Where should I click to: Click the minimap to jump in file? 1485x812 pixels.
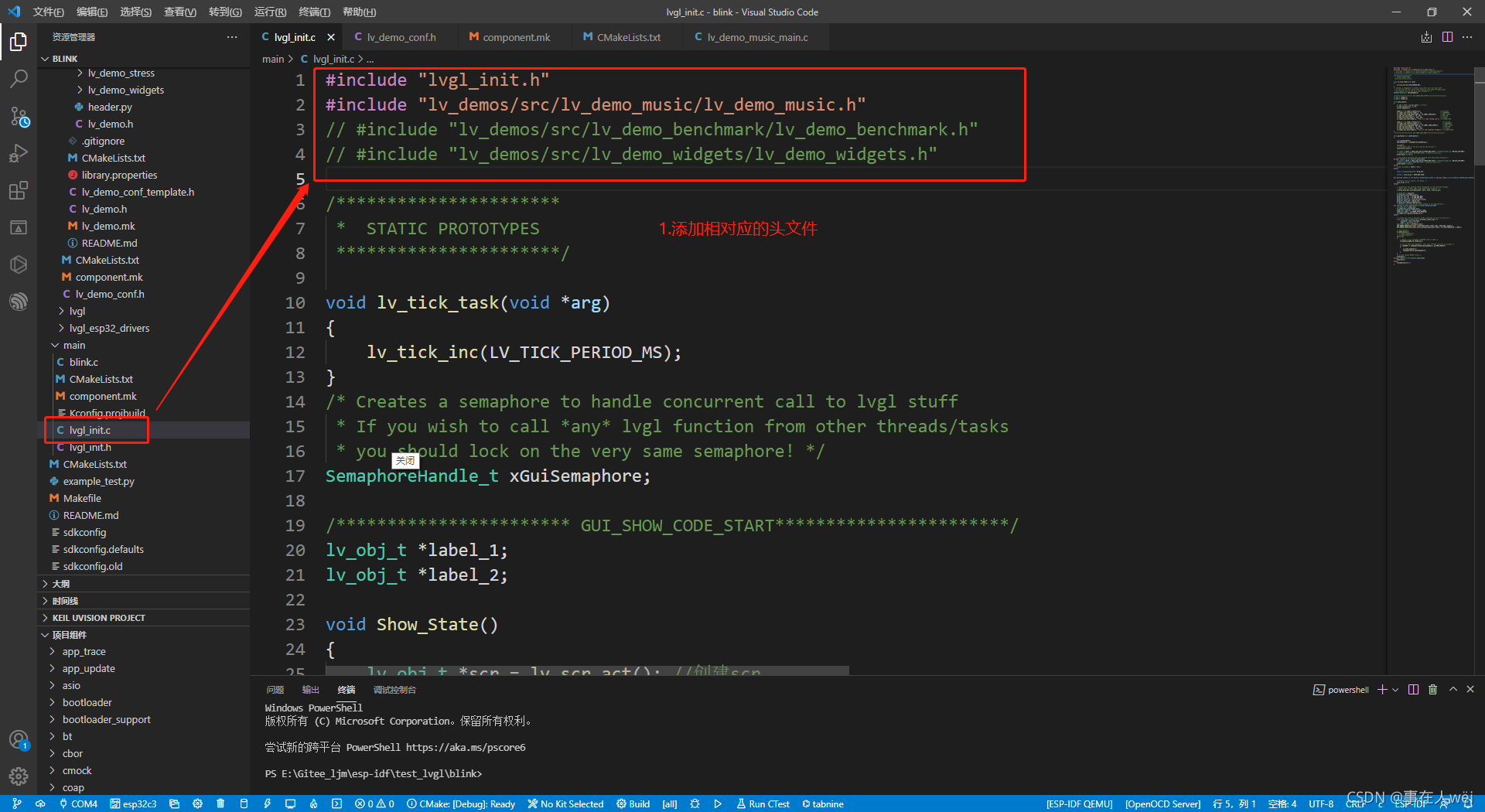1431,155
